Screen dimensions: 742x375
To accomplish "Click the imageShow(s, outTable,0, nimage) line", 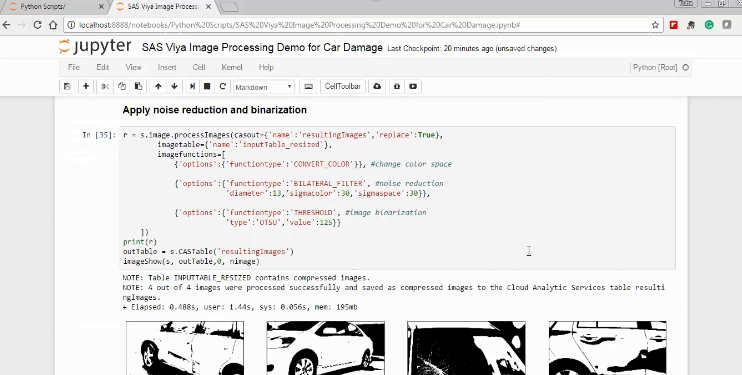I will coord(191,261).
